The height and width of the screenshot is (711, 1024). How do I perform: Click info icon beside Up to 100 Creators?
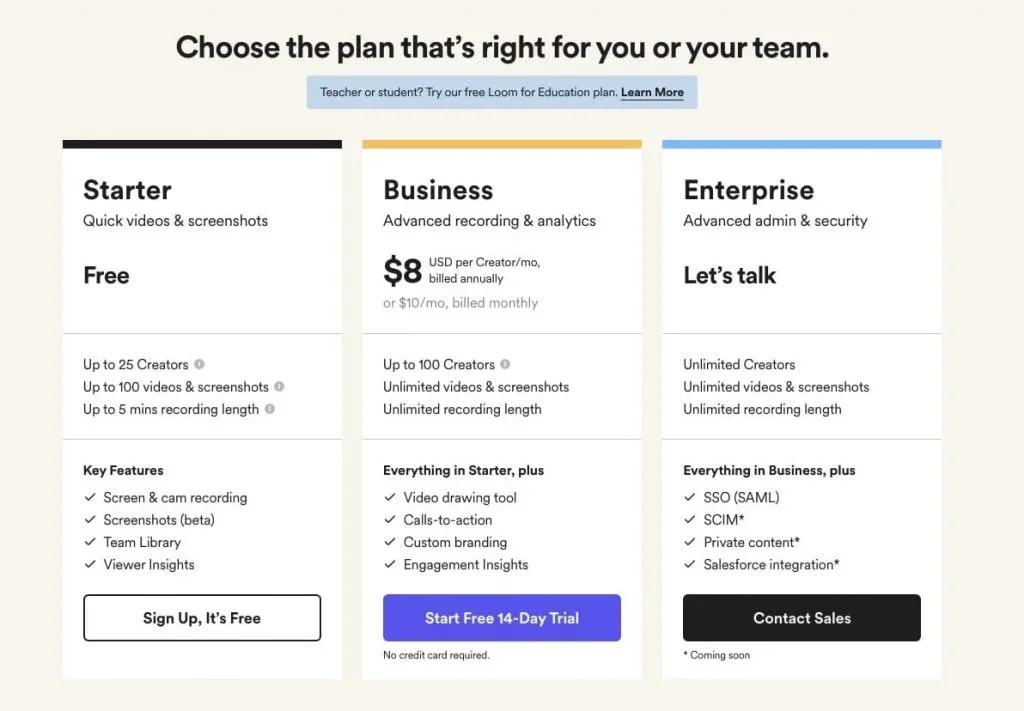click(x=505, y=365)
